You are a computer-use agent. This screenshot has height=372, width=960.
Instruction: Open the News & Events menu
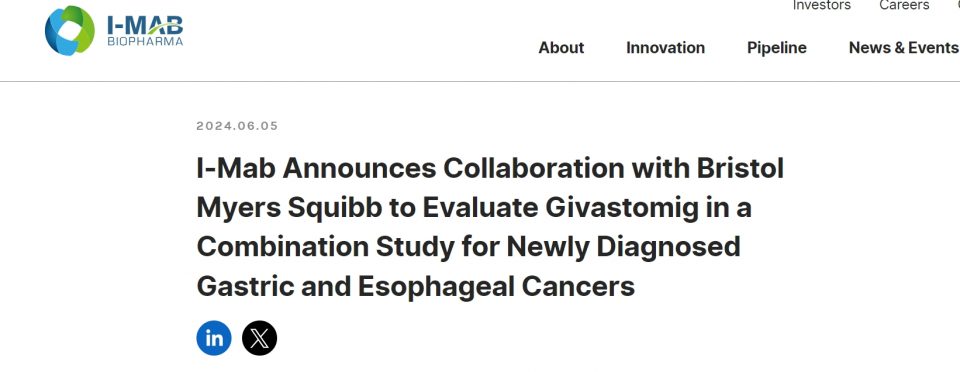[904, 48]
